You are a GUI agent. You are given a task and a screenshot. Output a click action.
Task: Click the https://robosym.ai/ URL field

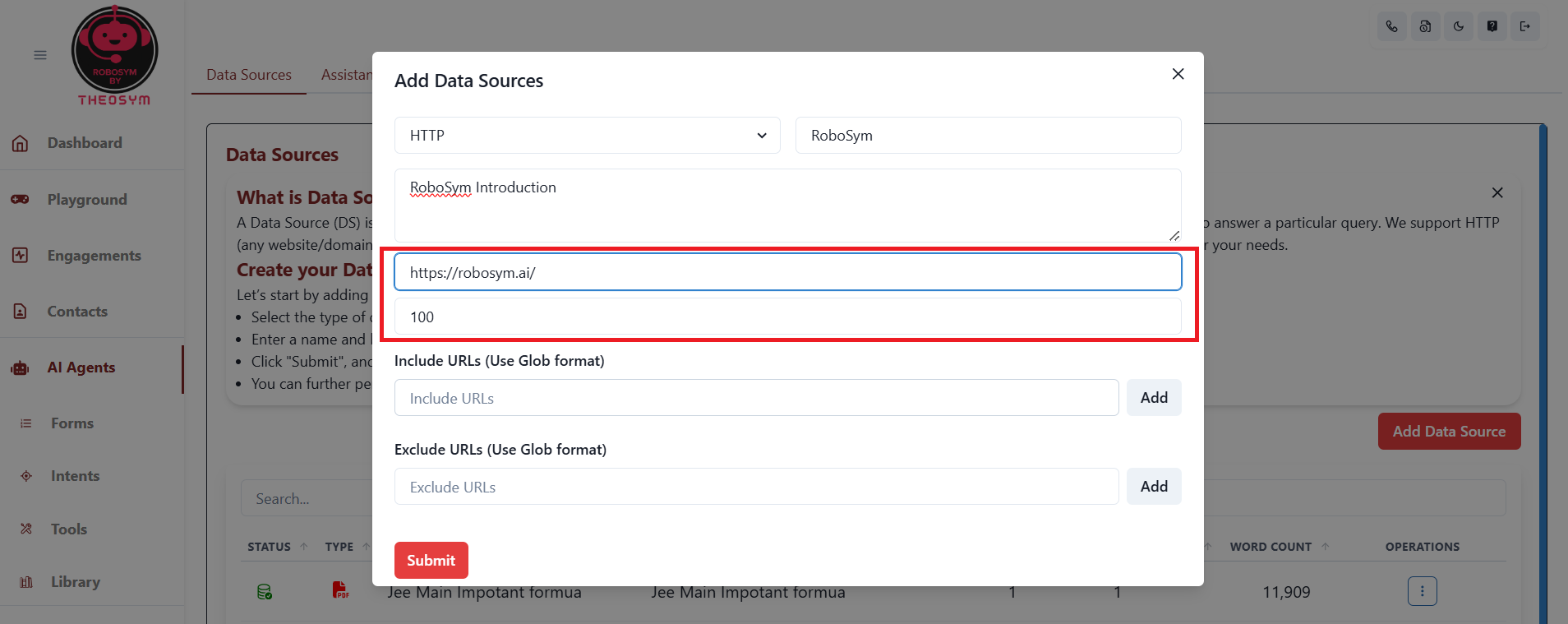(788, 272)
